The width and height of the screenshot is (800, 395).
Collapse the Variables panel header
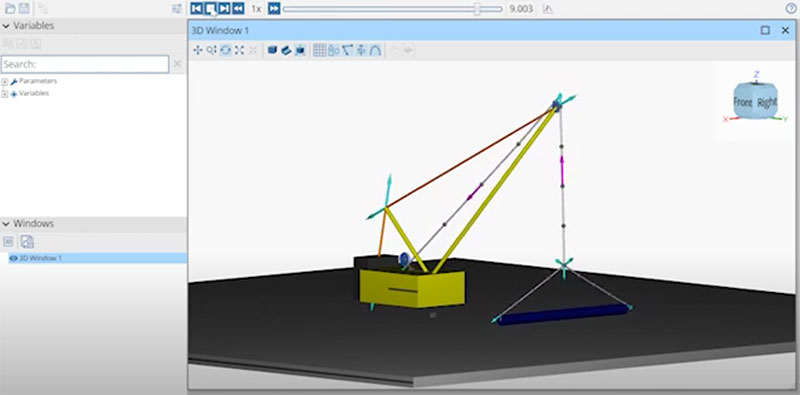pyautogui.click(x=6, y=26)
